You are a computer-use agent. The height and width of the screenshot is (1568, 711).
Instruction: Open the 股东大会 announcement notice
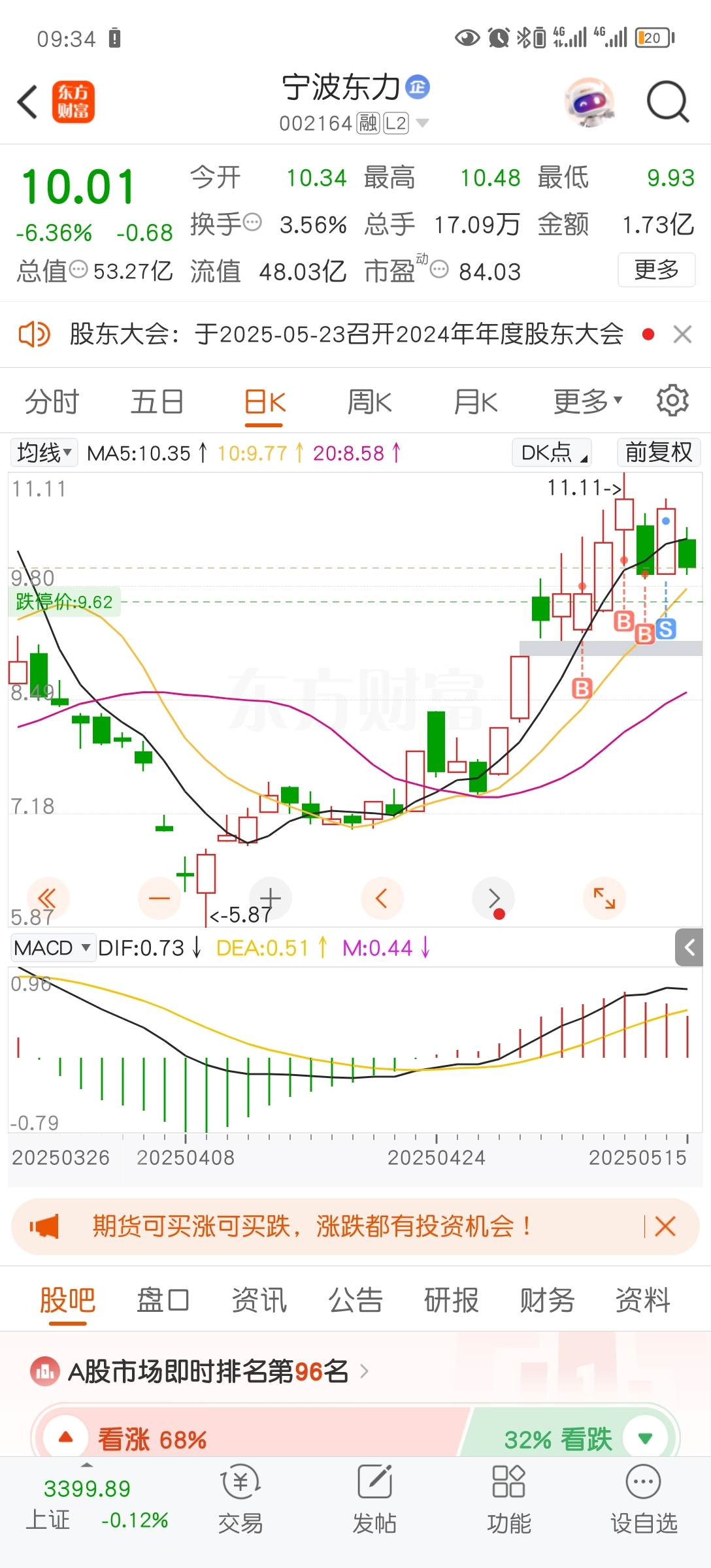coord(346,335)
